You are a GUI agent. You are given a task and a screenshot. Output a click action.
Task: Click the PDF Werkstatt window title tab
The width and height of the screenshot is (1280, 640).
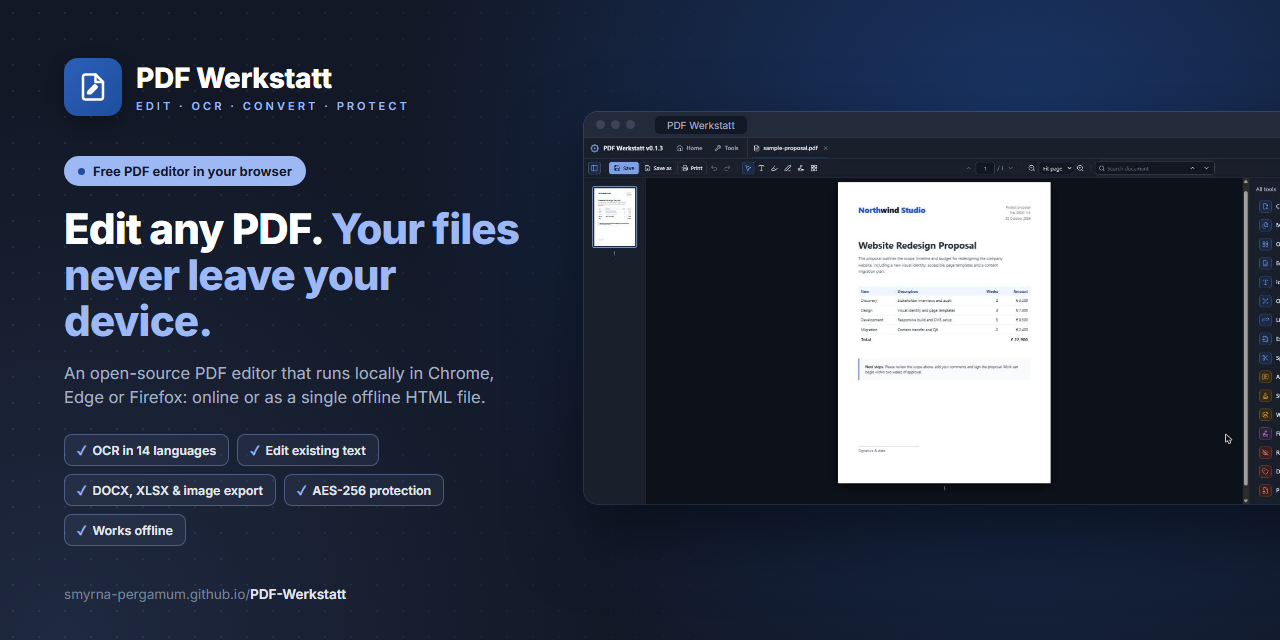coord(701,125)
